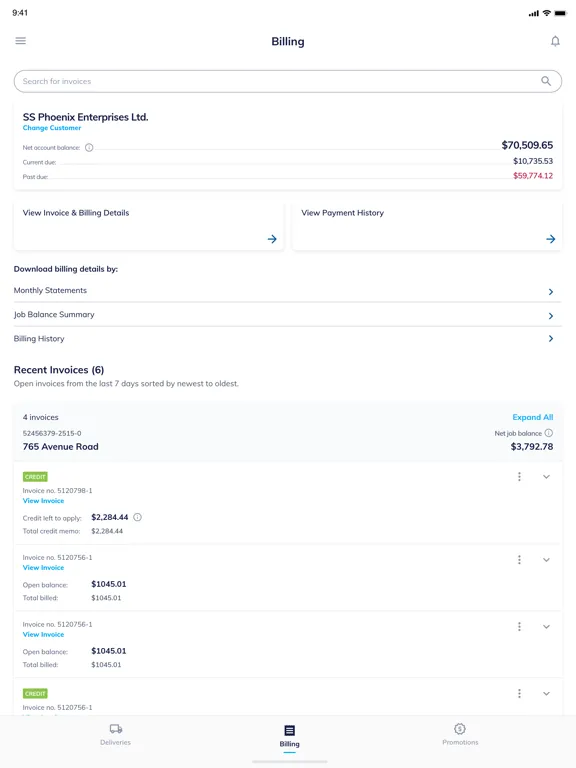Click the Search for invoices field
Image resolution: width=576 pixels, height=768 pixels.
(288, 81)
